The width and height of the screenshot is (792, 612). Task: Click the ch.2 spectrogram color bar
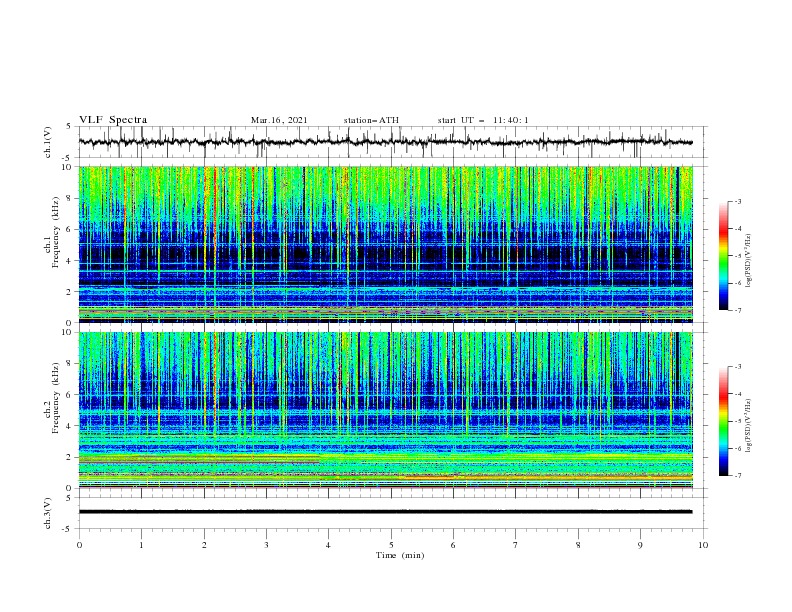[x=723, y=421]
